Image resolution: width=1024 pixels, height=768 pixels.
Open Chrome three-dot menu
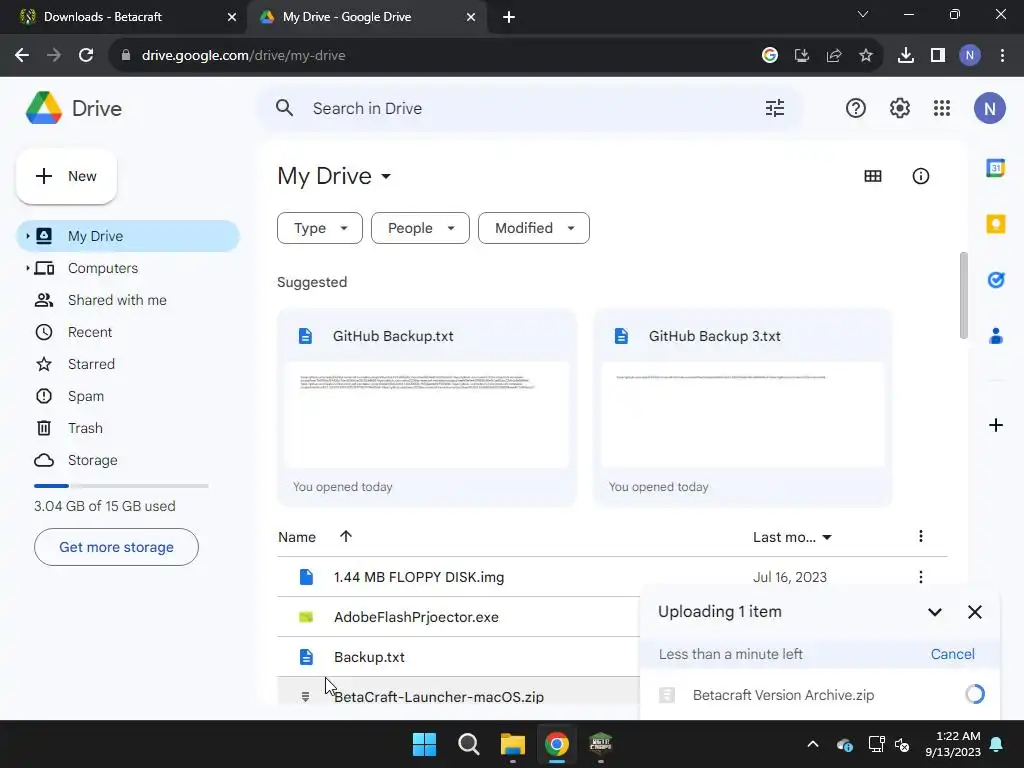click(1002, 56)
